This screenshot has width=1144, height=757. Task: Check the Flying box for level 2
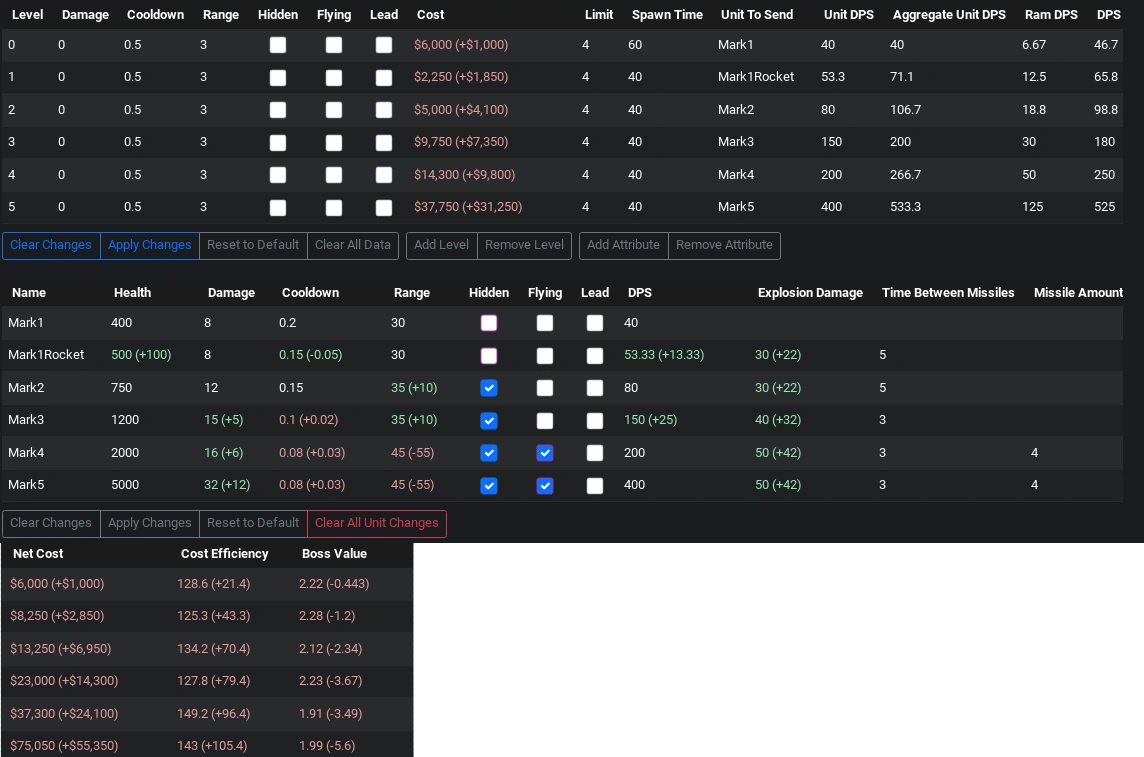[x=334, y=110]
